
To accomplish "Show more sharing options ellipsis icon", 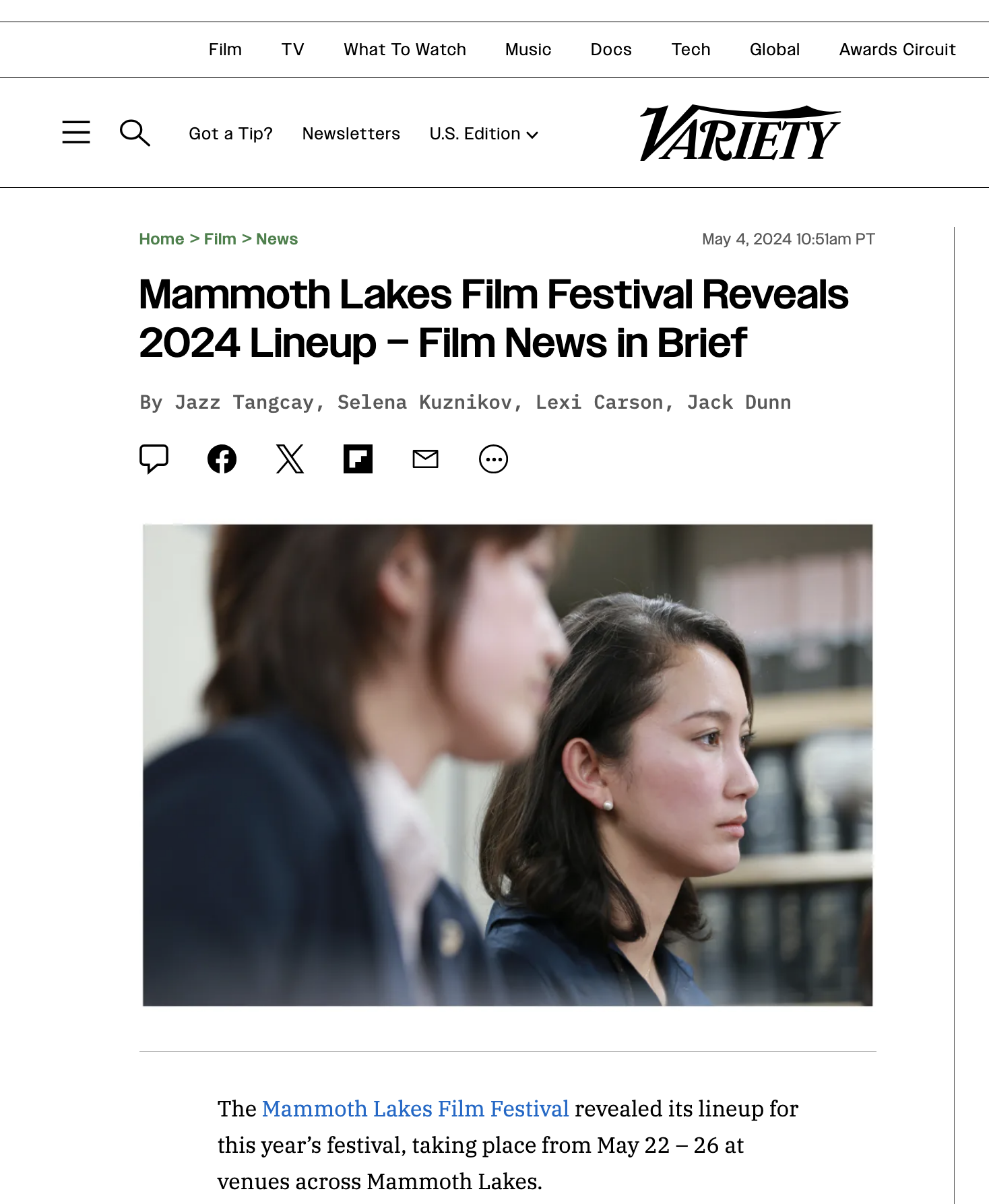I will pyautogui.click(x=493, y=459).
